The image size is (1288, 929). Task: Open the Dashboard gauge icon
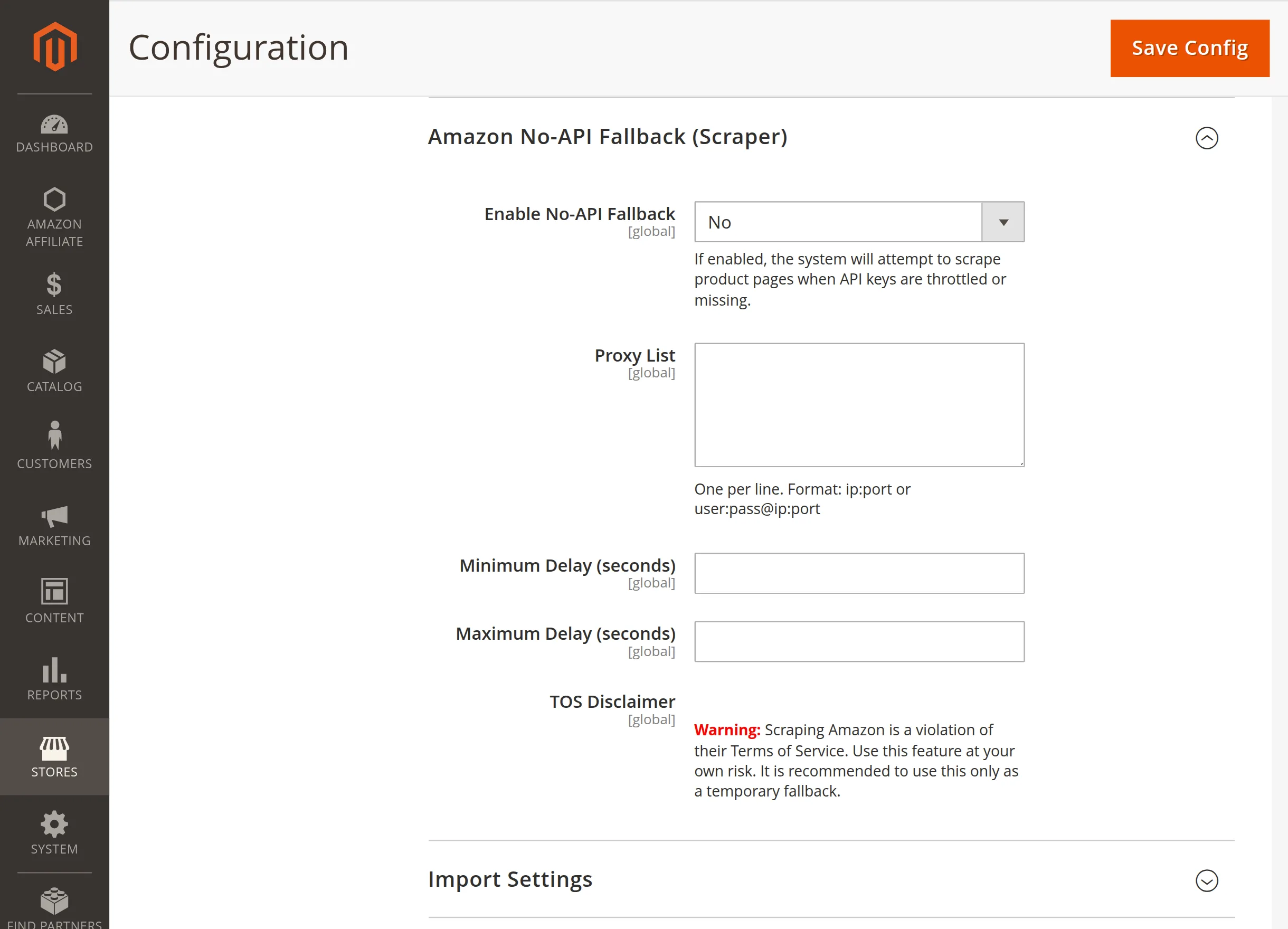[54, 125]
